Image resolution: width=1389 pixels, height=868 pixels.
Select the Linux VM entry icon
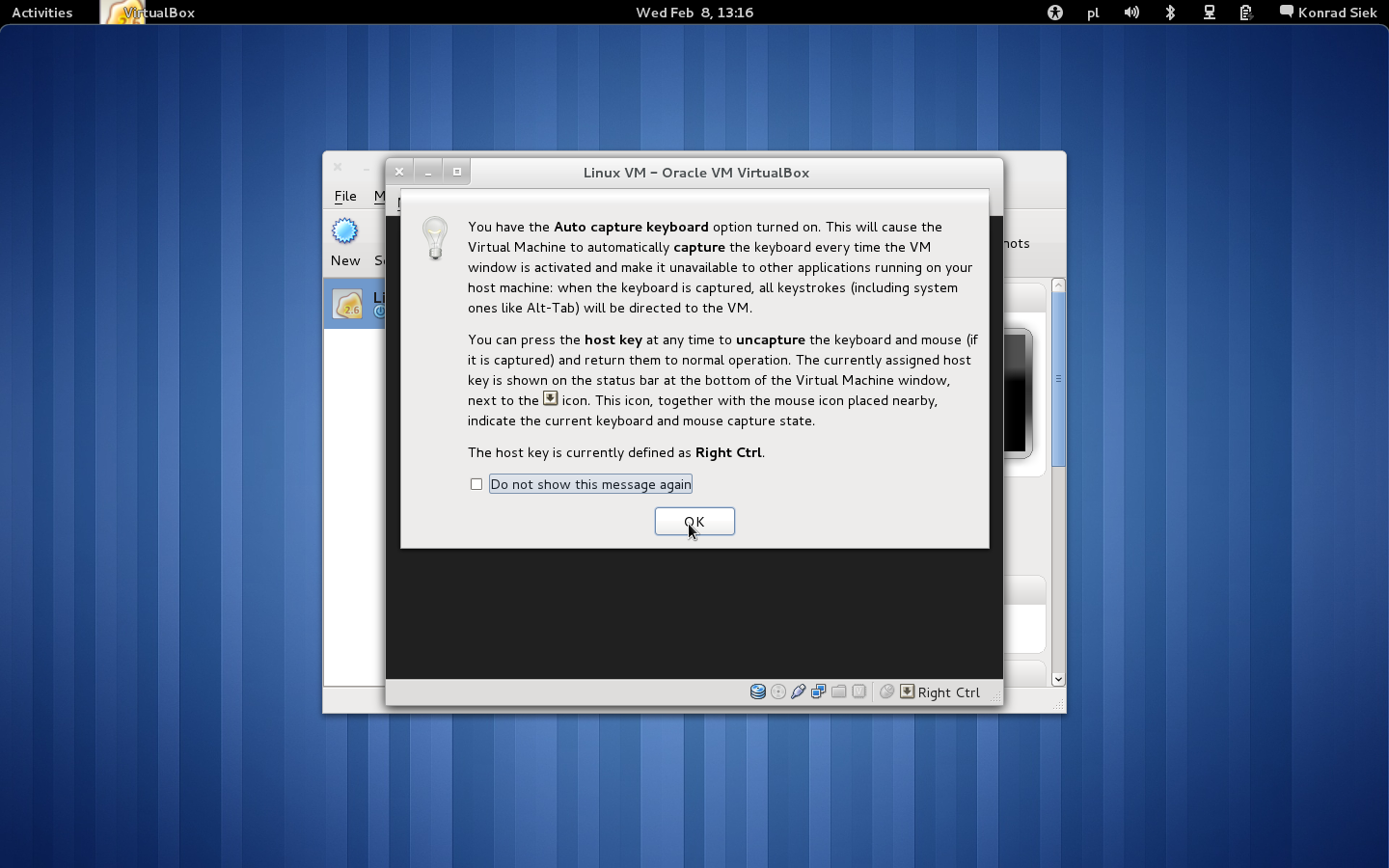(x=348, y=305)
